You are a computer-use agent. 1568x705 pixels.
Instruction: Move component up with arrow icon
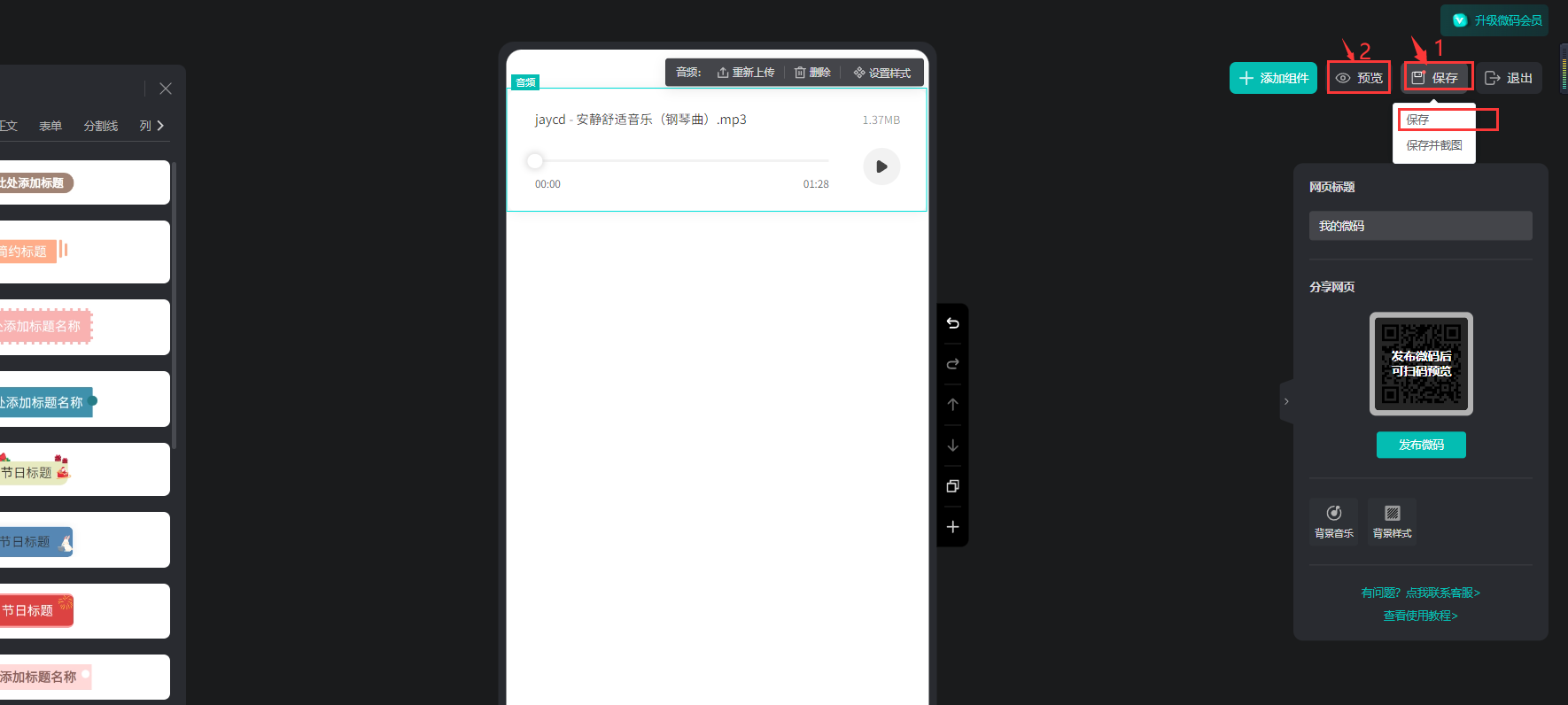coord(952,405)
